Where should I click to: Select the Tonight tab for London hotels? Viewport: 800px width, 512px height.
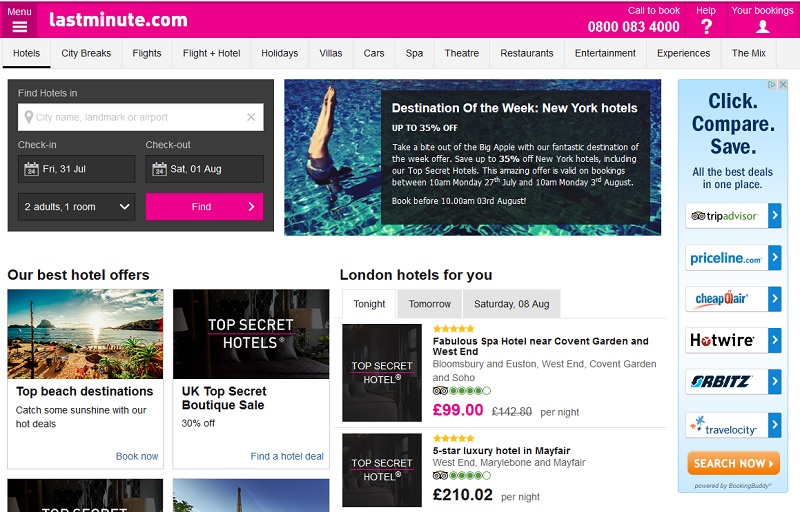(x=369, y=304)
